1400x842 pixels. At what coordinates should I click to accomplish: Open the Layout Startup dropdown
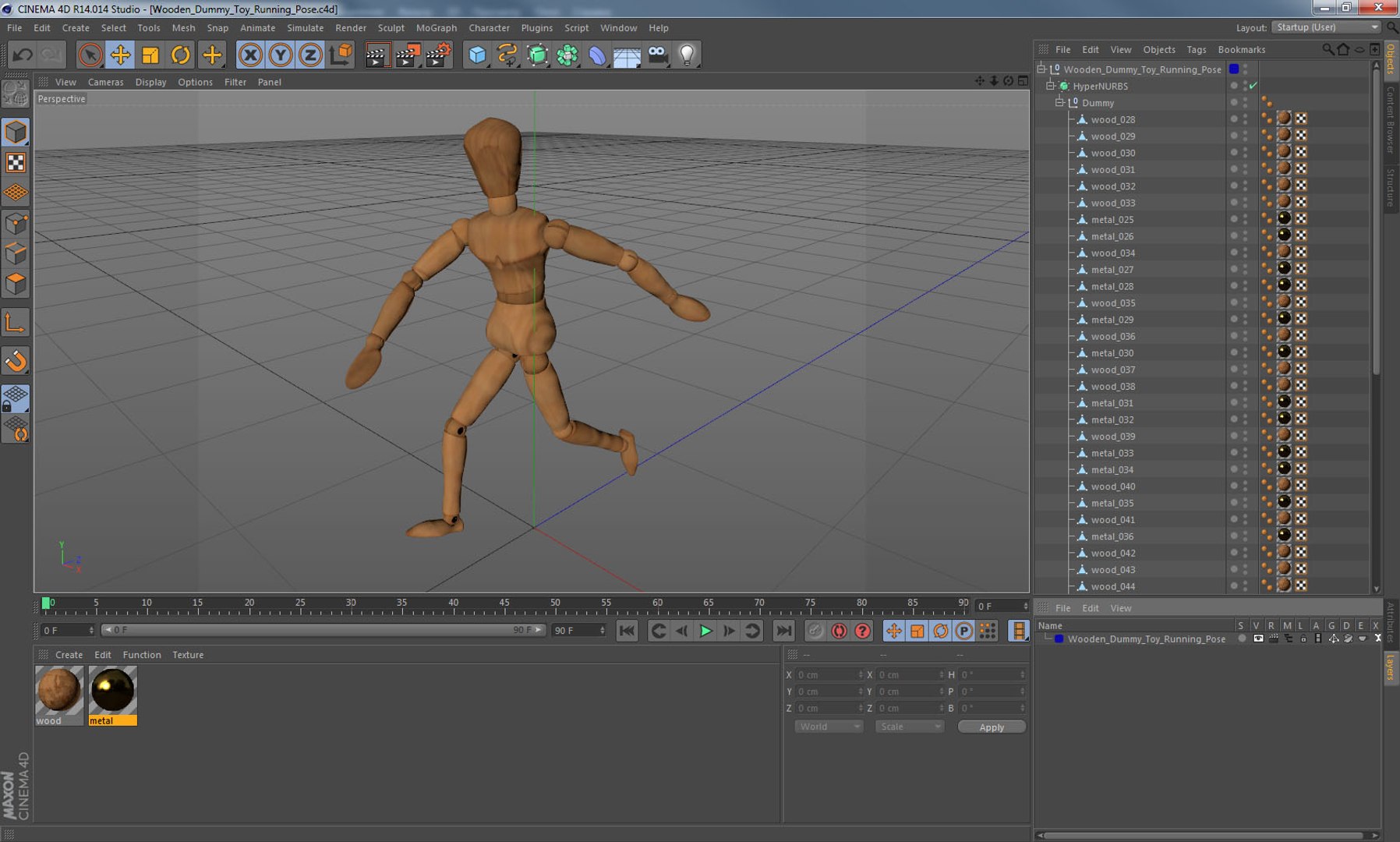tap(1327, 27)
